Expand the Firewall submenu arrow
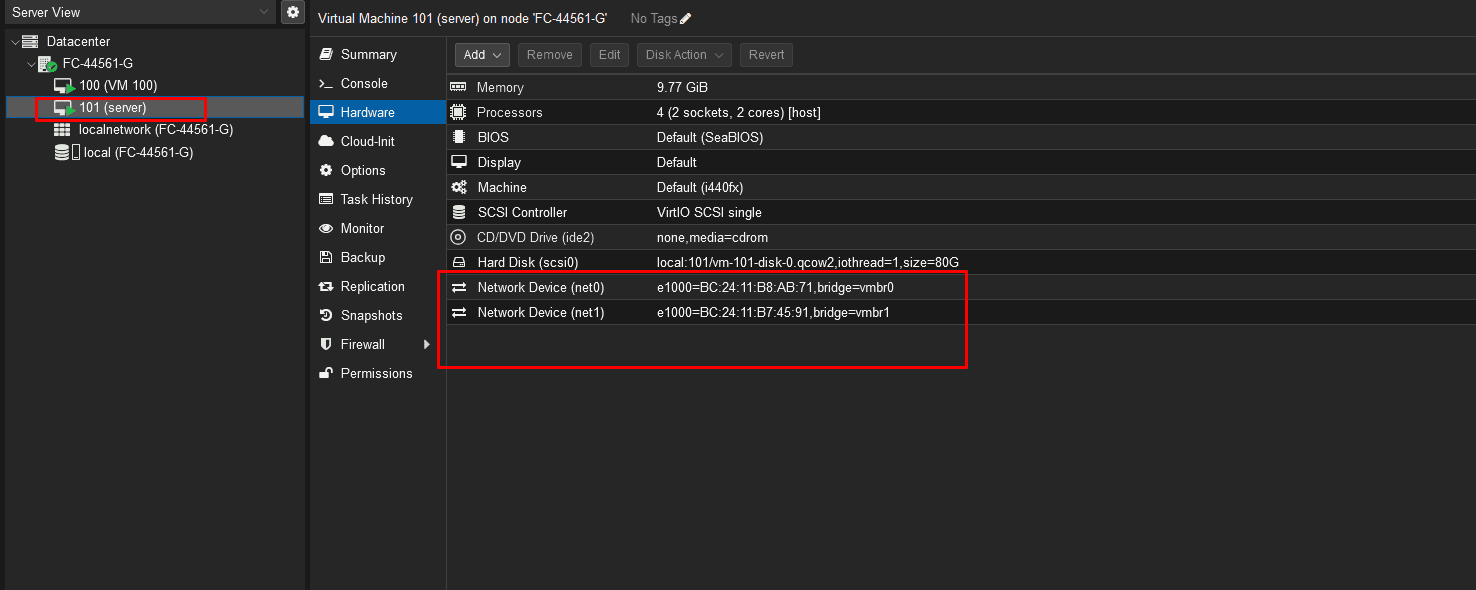The image size is (1476, 590). point(427,345)
